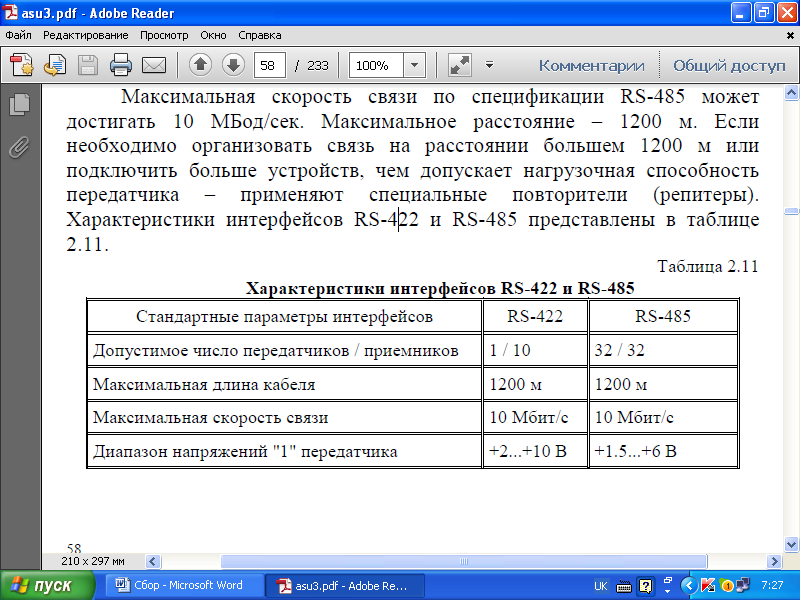800x600 pixels.
Task: Click horizontal scrollbar left arrow
Action: point(153,562)
